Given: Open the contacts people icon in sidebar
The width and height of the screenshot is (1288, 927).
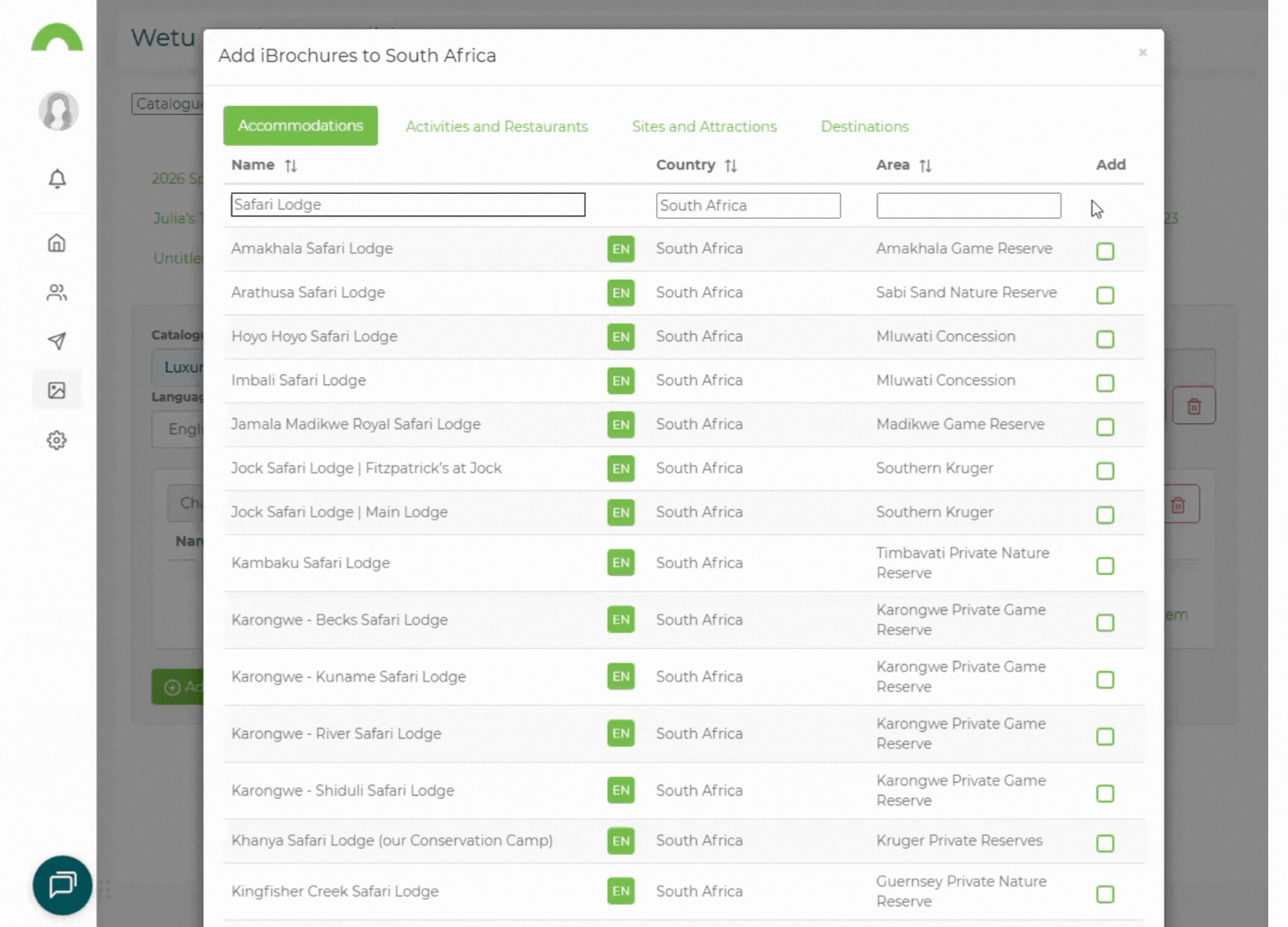Looking at the screenshot, I should click(x=57, y=293).
